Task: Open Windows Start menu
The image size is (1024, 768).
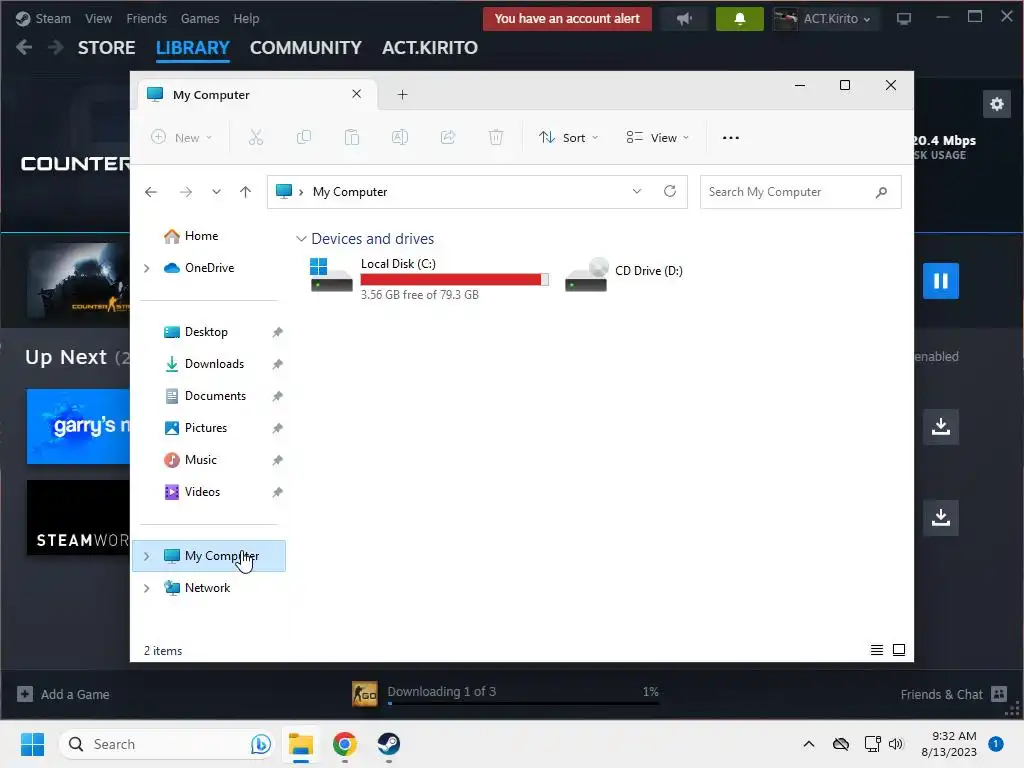Action: click(x=32, y=744)
